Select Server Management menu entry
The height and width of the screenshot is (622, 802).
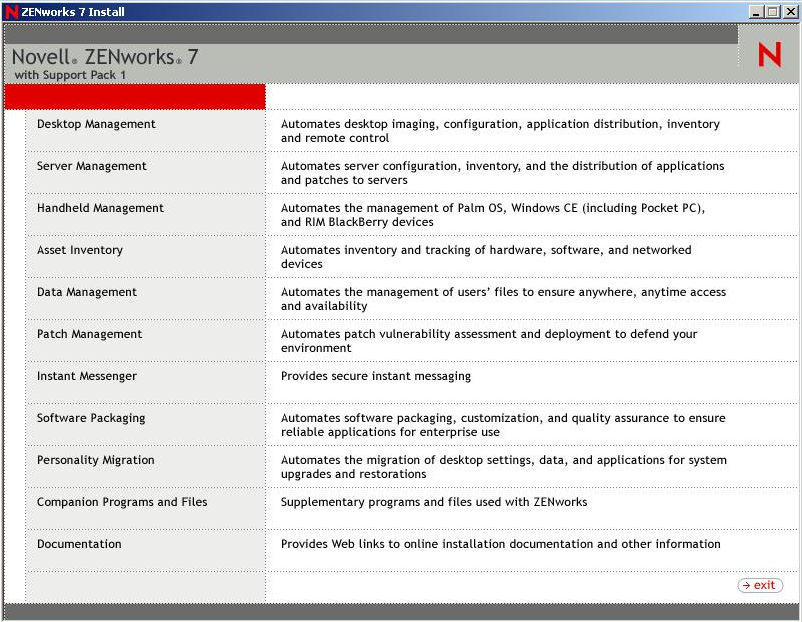[x=92, y=166]
